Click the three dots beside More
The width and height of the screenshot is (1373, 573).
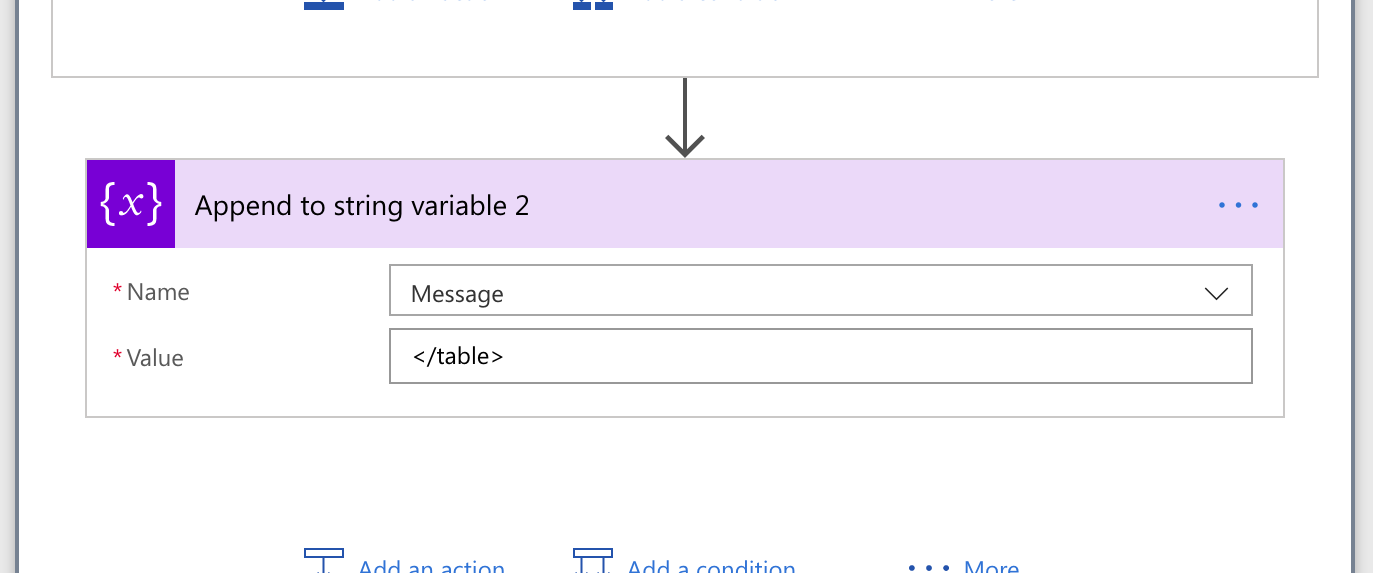click(927, 568)
